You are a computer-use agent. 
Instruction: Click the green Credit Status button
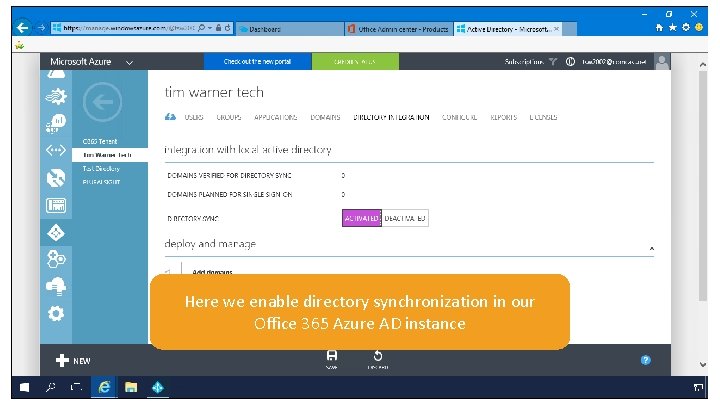click(355, 62)
